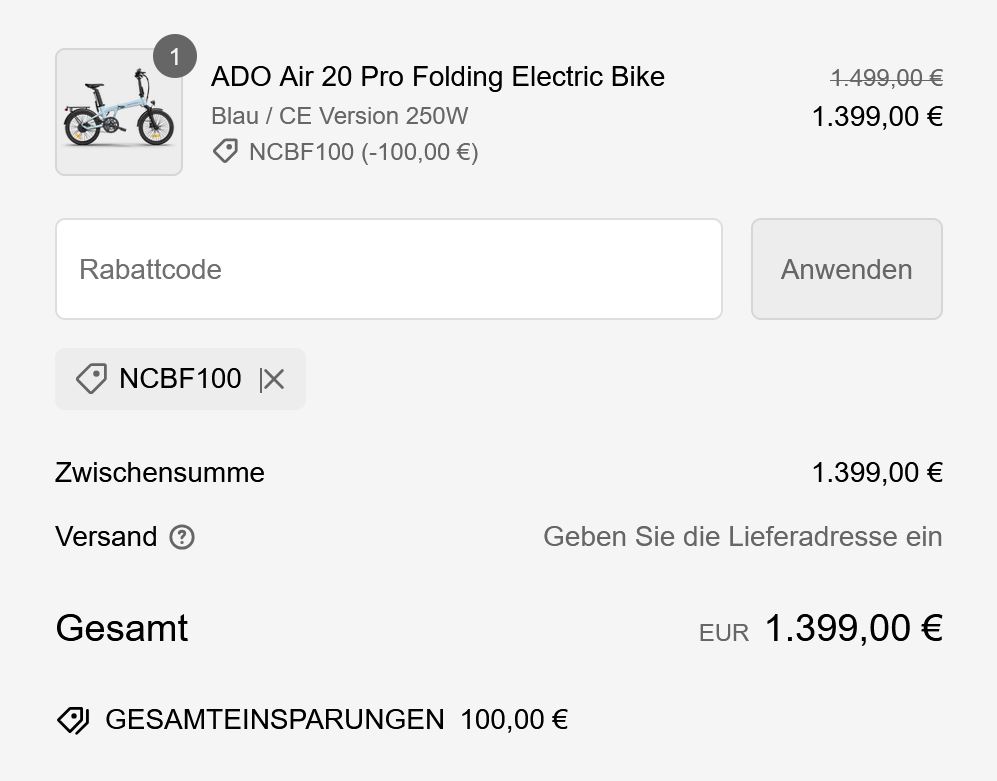Click the Zwischensumme label
Screen dimensions: 997x781
pyautogui.click(x=160, y=472)
